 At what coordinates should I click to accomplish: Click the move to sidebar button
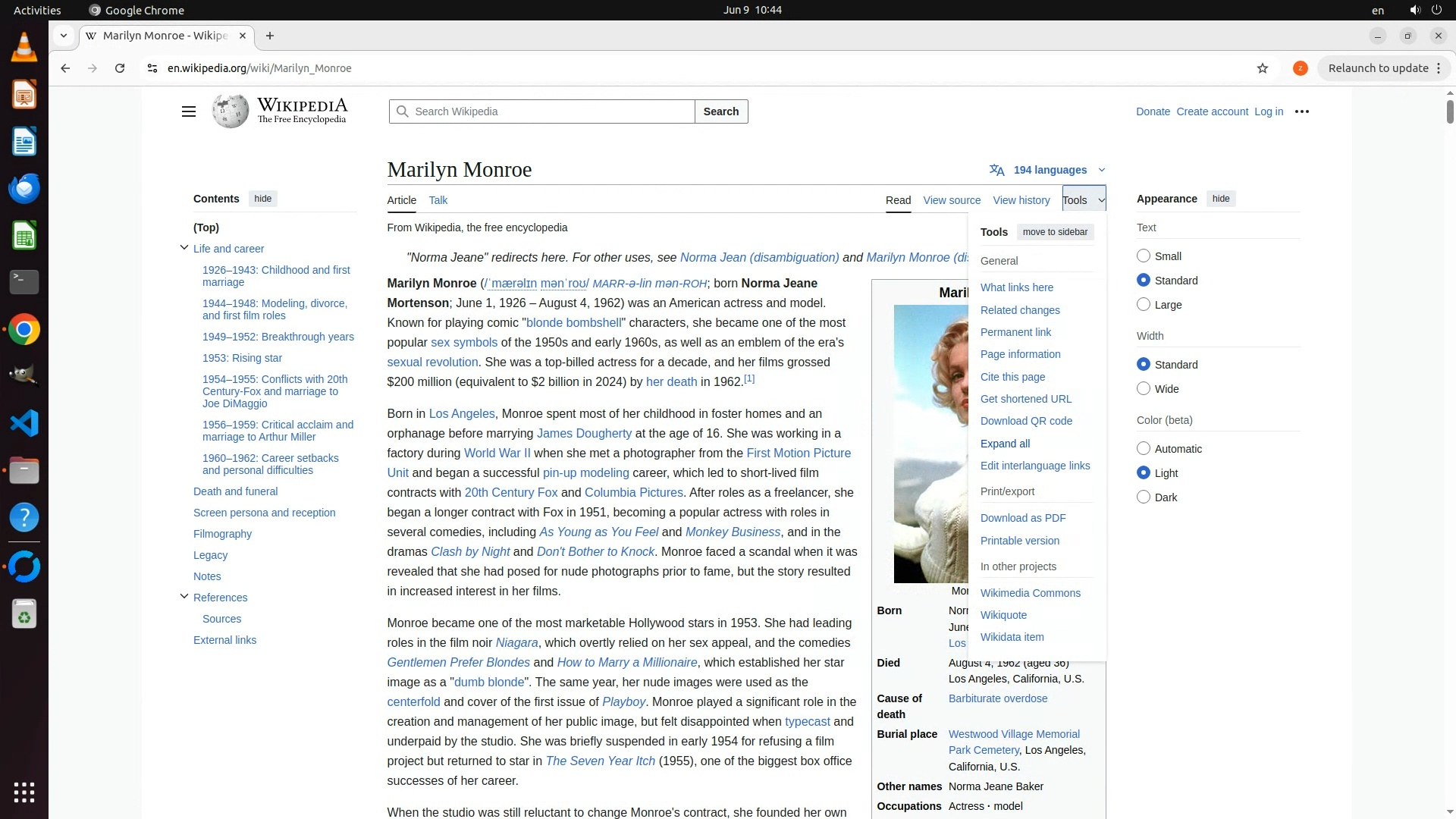pos(1054,232)
